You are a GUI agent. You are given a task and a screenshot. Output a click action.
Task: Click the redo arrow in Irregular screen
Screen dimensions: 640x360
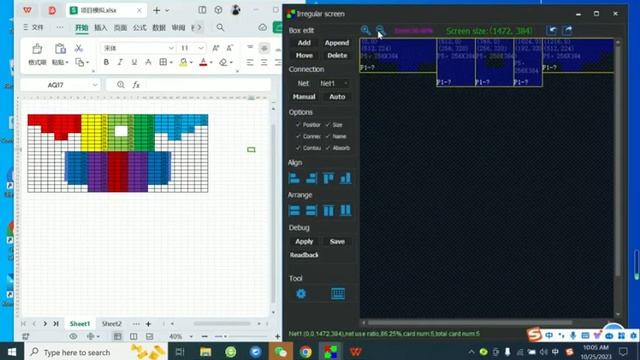[x=567, y=30]
